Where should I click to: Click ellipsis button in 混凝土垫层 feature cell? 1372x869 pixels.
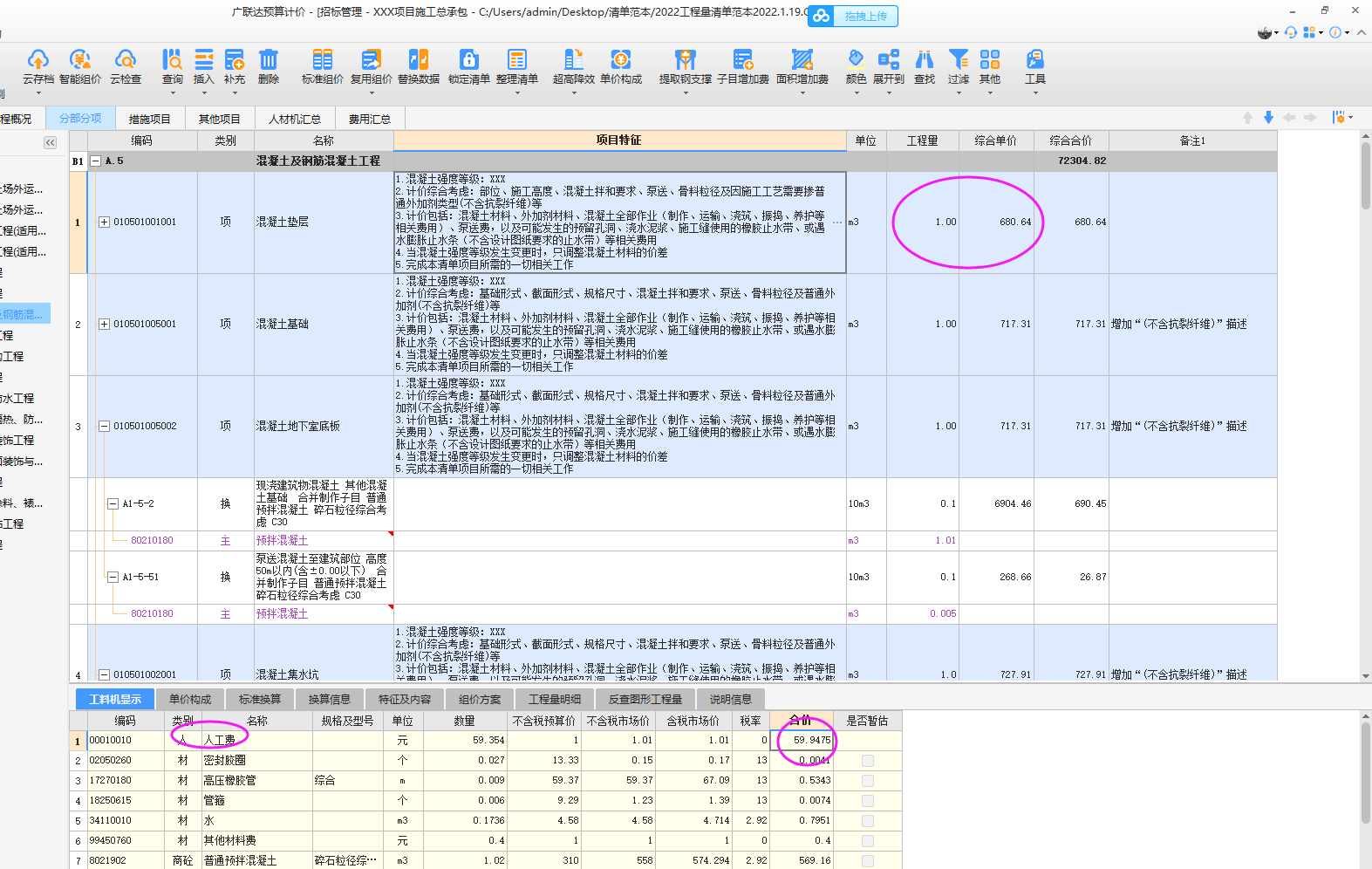pos(837,222)
